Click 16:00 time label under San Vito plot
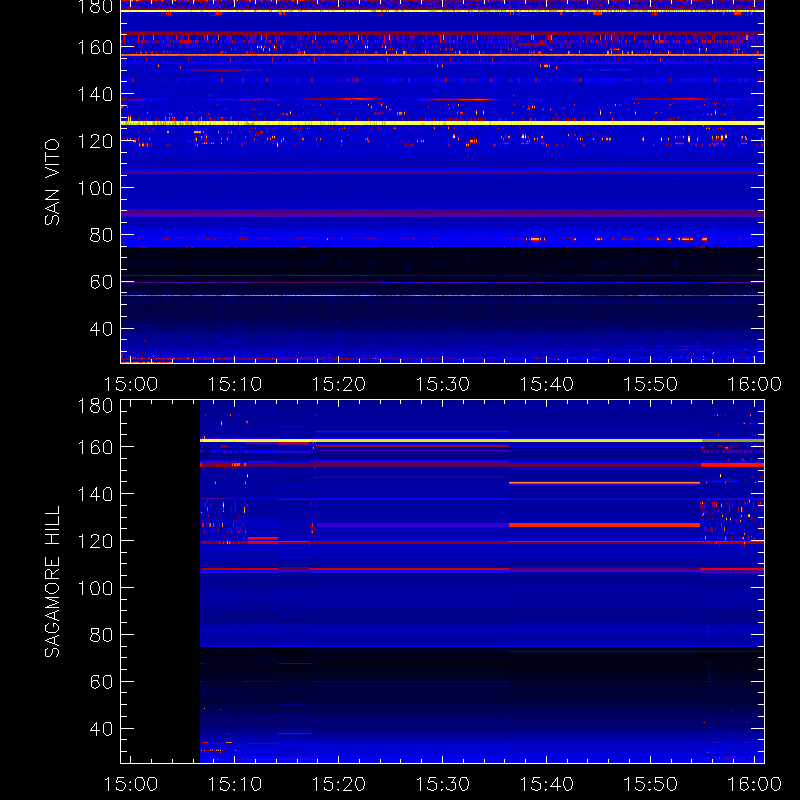 754,384
